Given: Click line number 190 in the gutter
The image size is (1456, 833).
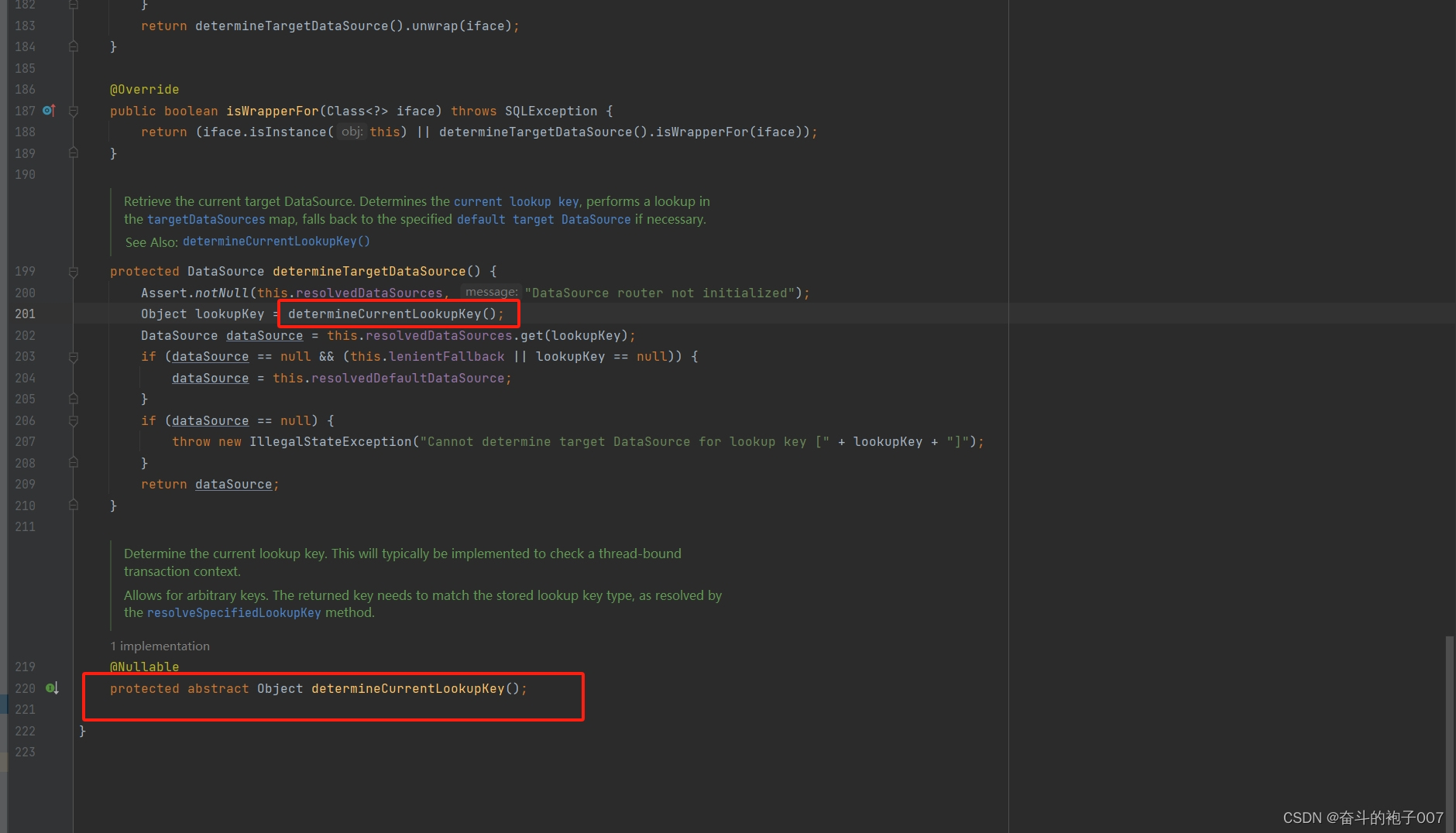Looking at the screenshot, I should [x=25, y=174].
